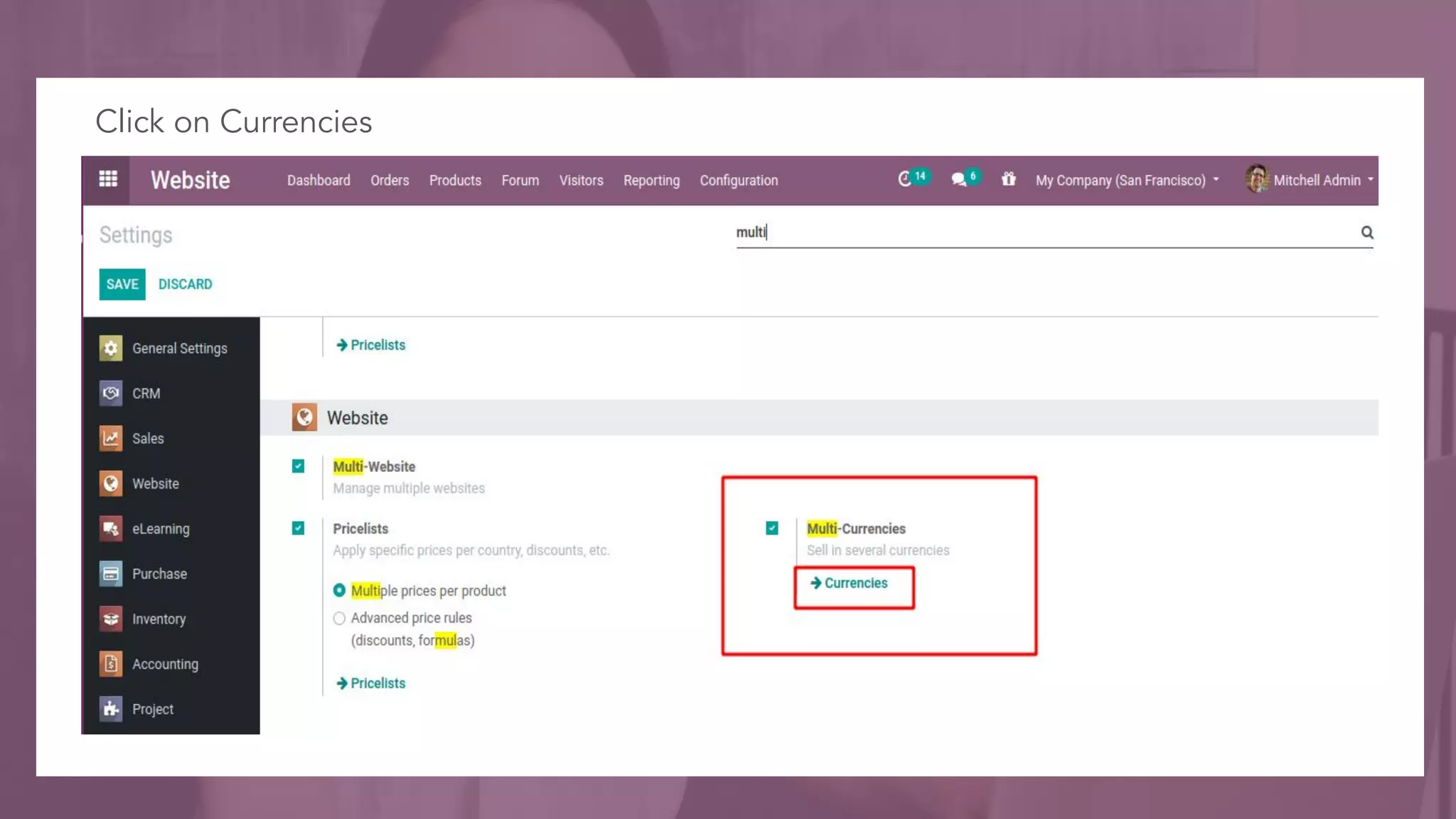
Task: Open the Configuration menu
Action: point(739,181)
